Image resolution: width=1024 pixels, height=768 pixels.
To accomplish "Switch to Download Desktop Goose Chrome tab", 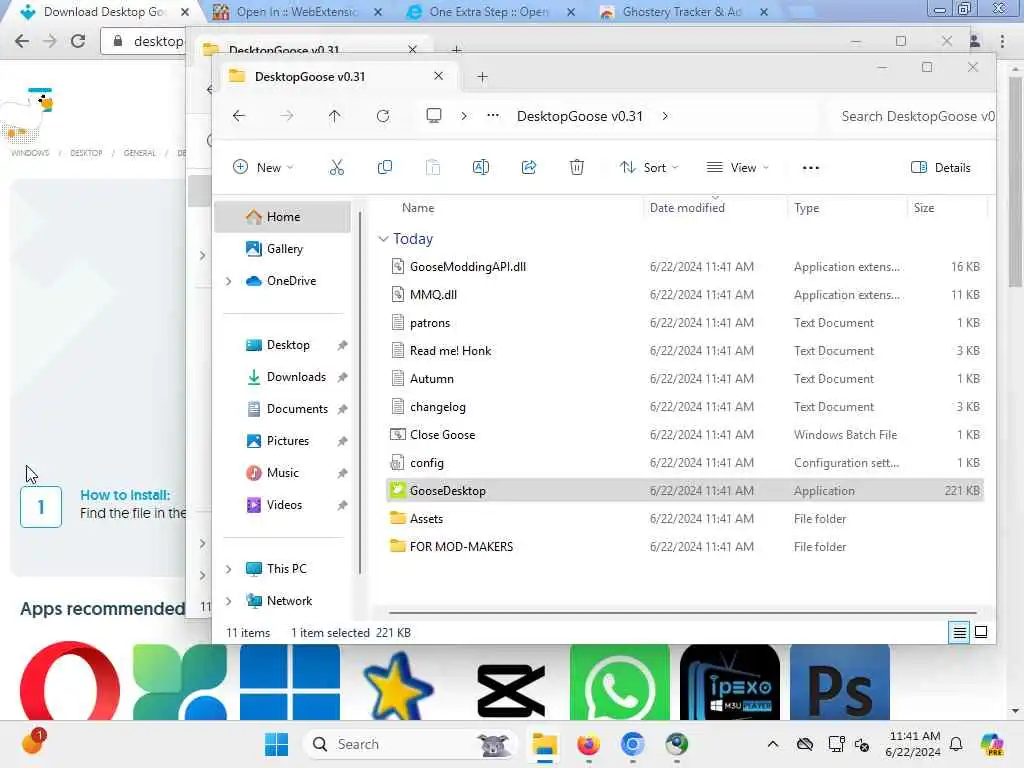I will pyautogui.click(x=104, y=12).
